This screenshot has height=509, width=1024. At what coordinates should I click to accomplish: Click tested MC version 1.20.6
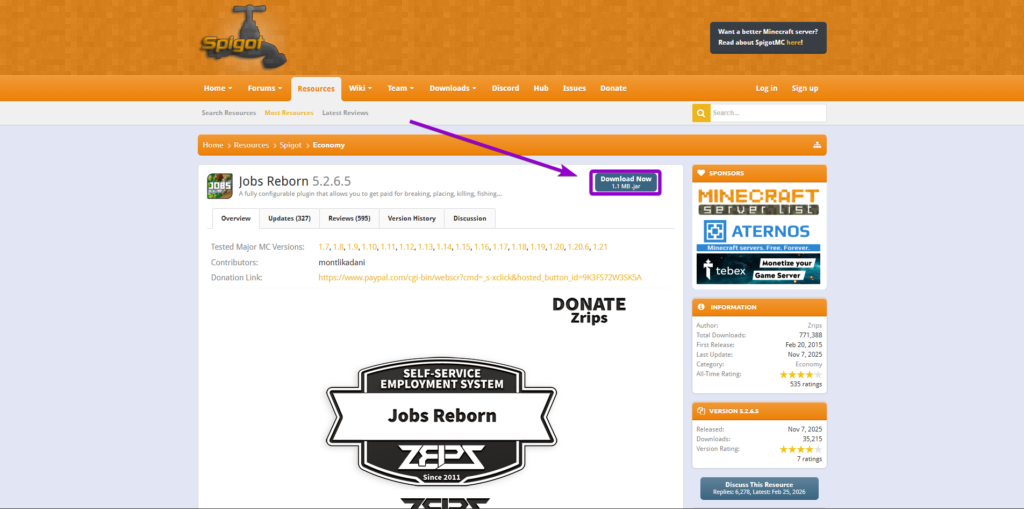[578, 247]
